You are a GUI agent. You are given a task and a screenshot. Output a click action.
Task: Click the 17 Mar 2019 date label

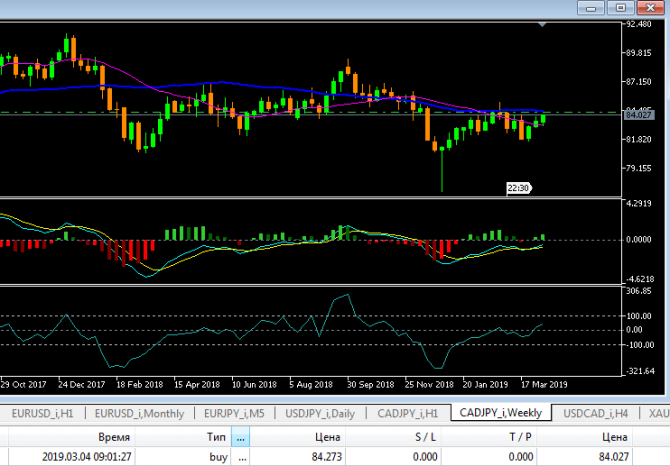[x=544, y=384]
